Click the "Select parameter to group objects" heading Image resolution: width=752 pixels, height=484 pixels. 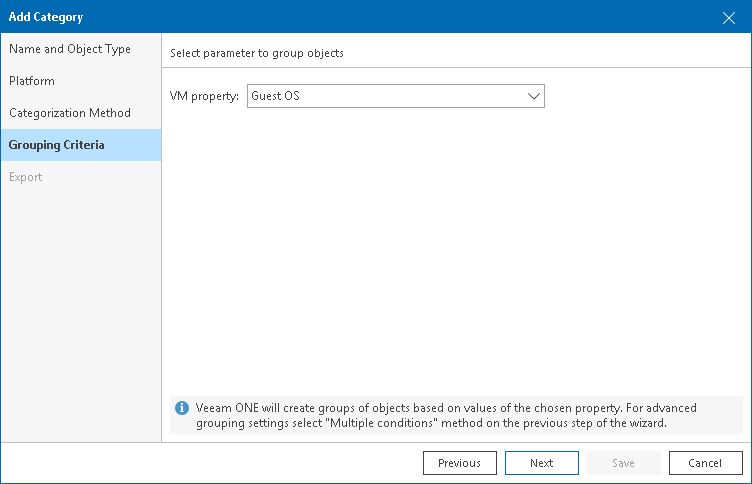tap(257, 53)
